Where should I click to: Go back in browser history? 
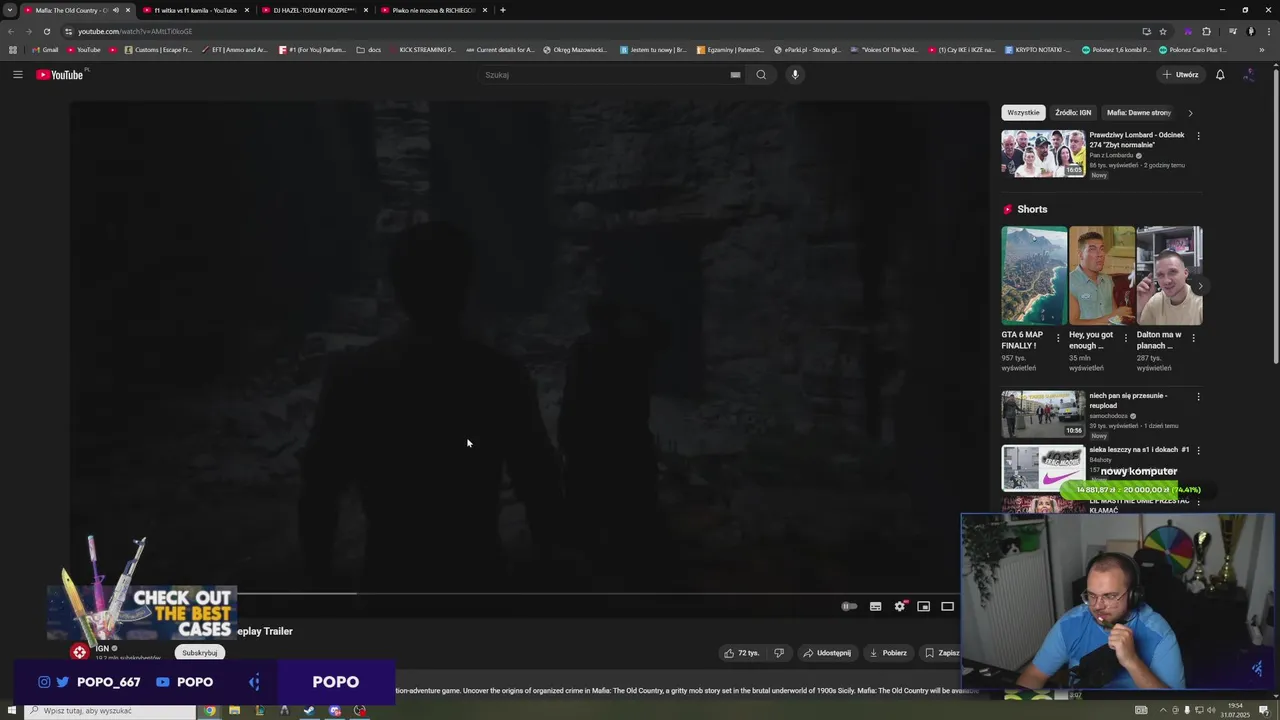[11, 31]
